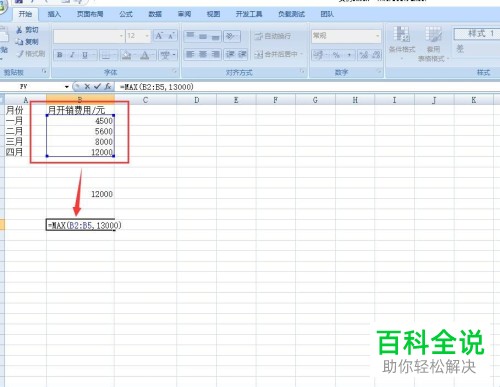The height and width of the screenshot is (387, 500).
Task: Open the Name Box dropdown arrow
Action: (67, 87)
